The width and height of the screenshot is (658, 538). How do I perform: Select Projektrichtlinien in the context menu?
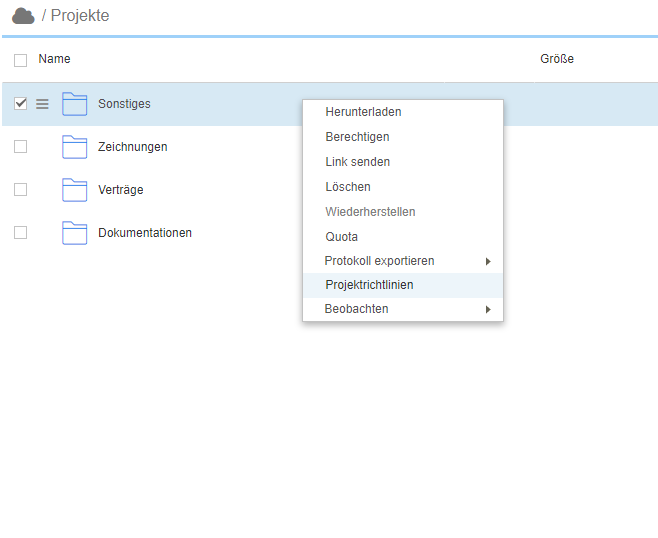(369, 285)
